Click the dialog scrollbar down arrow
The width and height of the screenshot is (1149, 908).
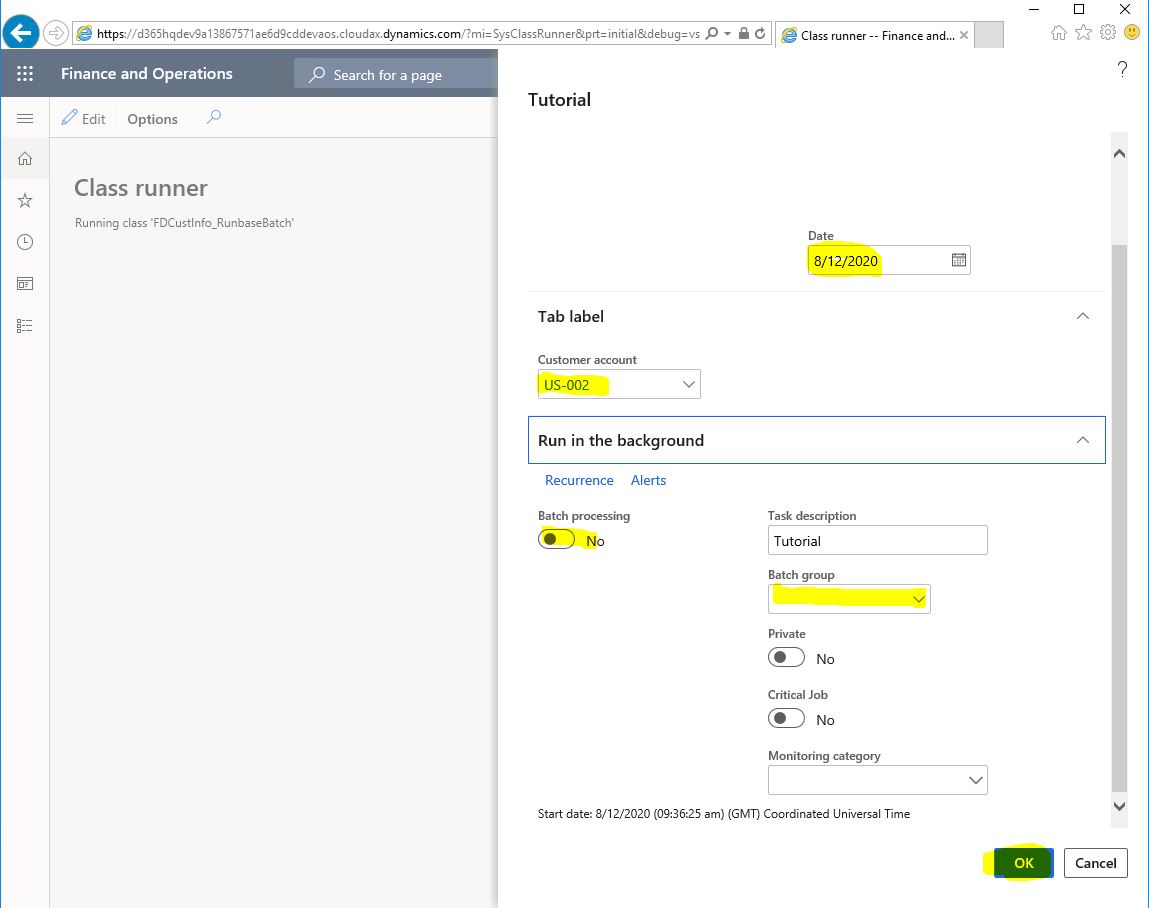point(1119,806)
